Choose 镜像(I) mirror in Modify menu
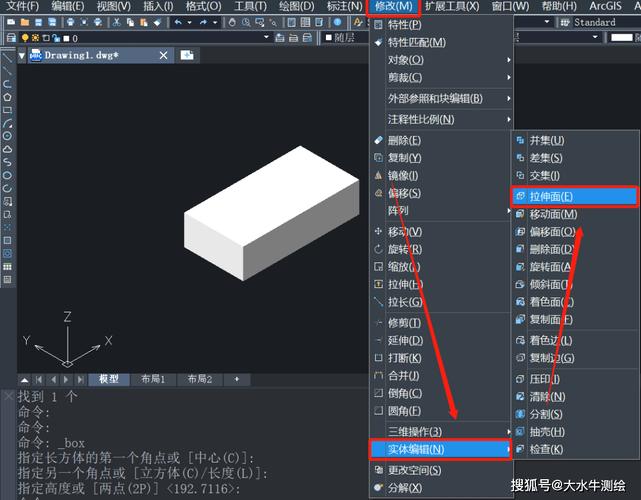This screenshot has width=641, height=500. [x=441, y=176]
